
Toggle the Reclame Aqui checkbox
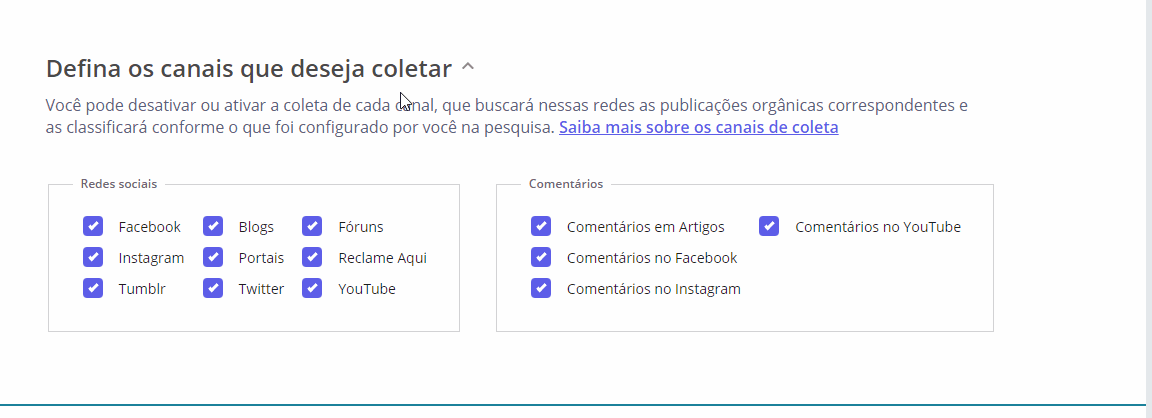coord(312,258)
